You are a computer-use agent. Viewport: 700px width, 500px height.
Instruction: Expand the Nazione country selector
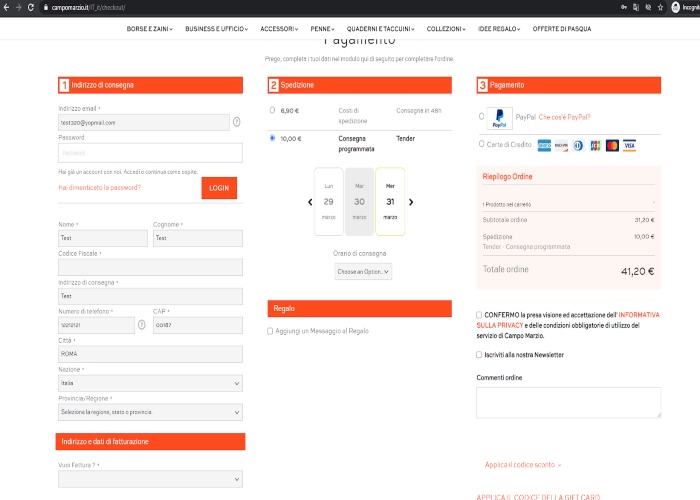tap(150, 383)
